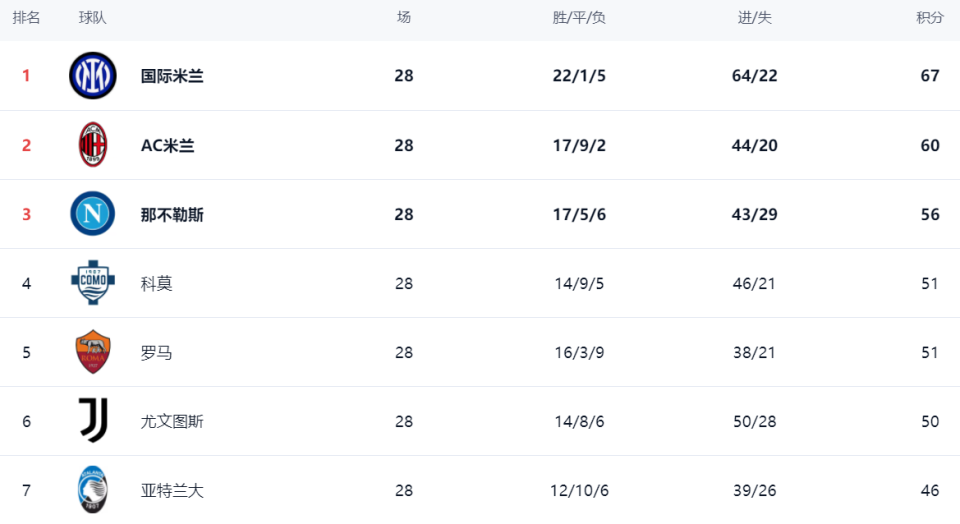This screenshot has height=524, width=960.
Task: Click the 球队 column header
Action: click(93, 18)
